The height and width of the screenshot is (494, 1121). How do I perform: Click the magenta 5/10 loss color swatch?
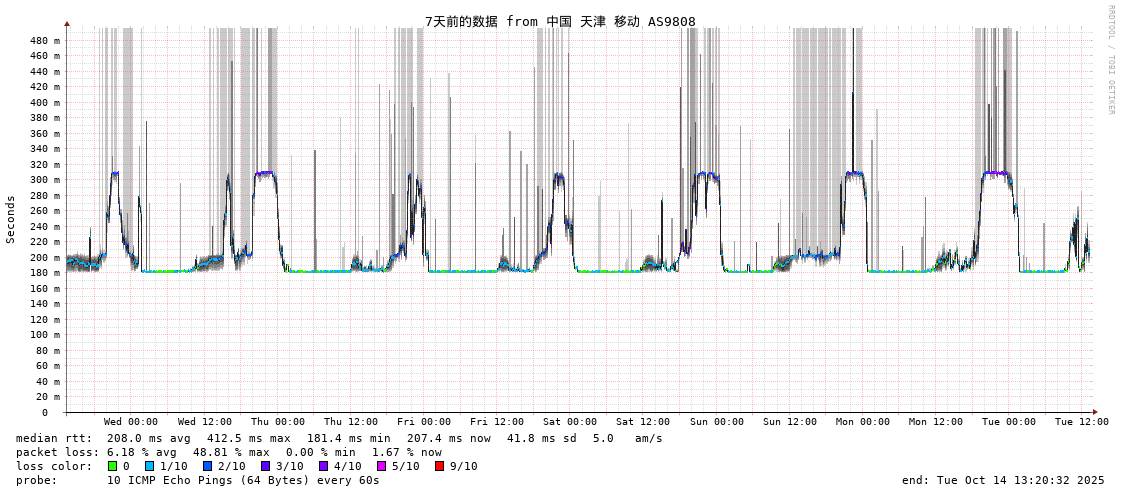pos(382,466)
